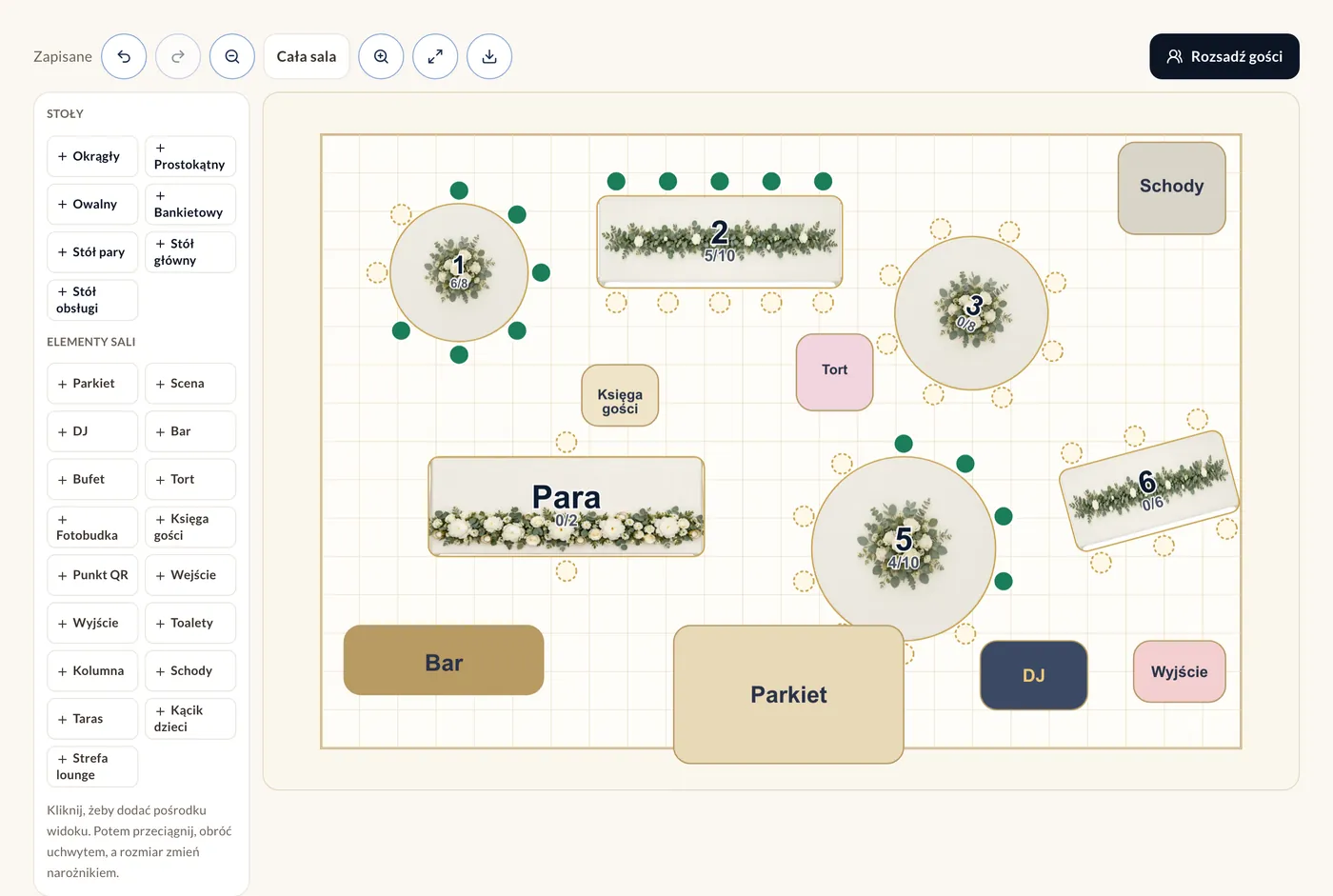Add a Strefa lounge element
The width and height of the screenshot is (1333, 896).
[x=92, y=767]
